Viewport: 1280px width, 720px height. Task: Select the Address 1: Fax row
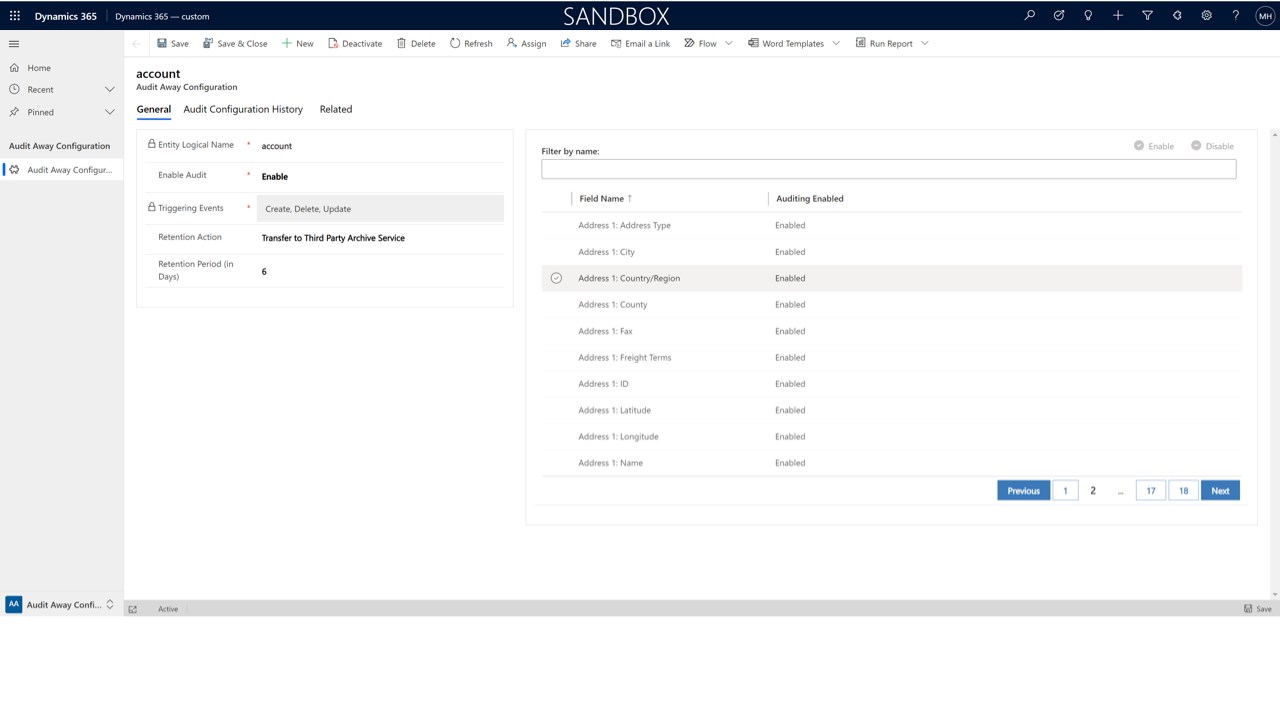point(892,331)
